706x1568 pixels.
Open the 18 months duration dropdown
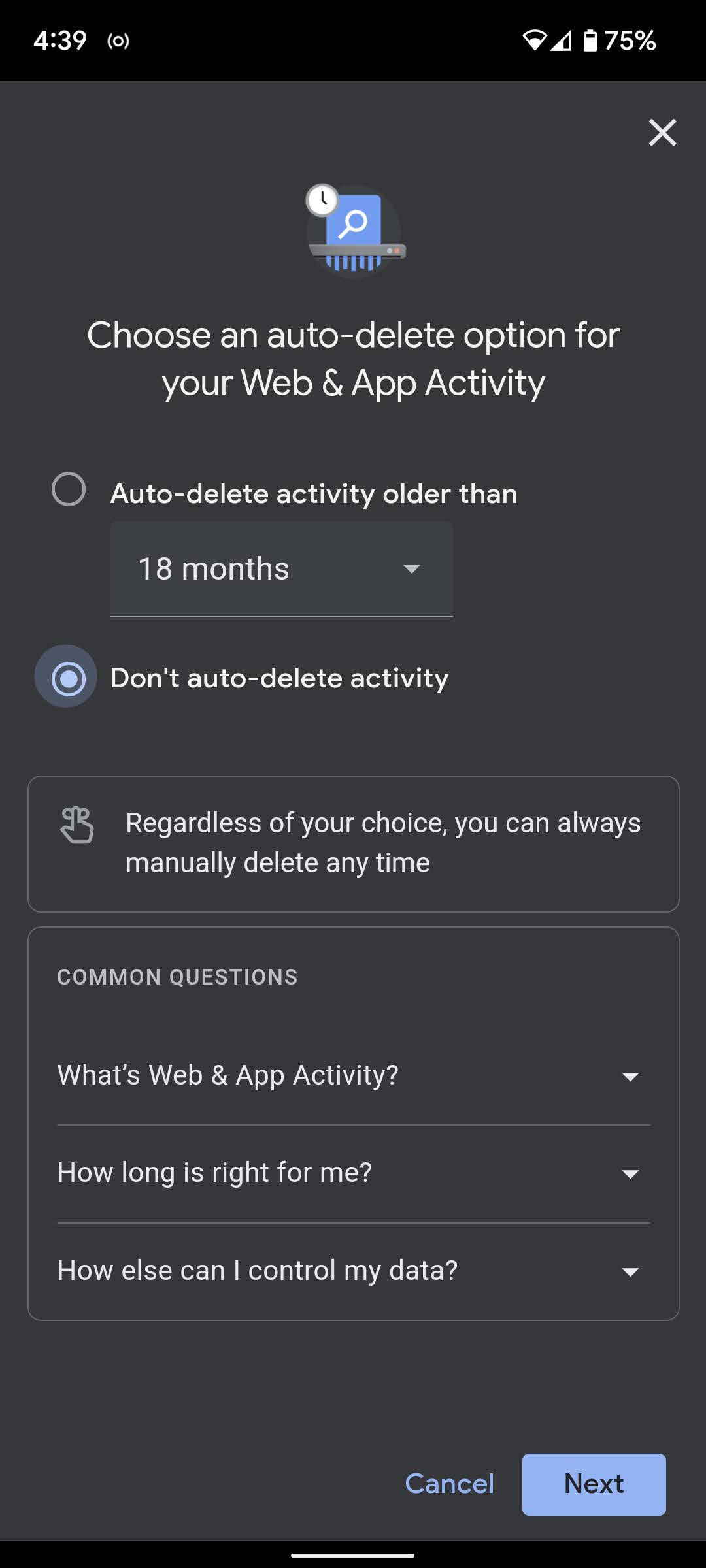point(281,568)
